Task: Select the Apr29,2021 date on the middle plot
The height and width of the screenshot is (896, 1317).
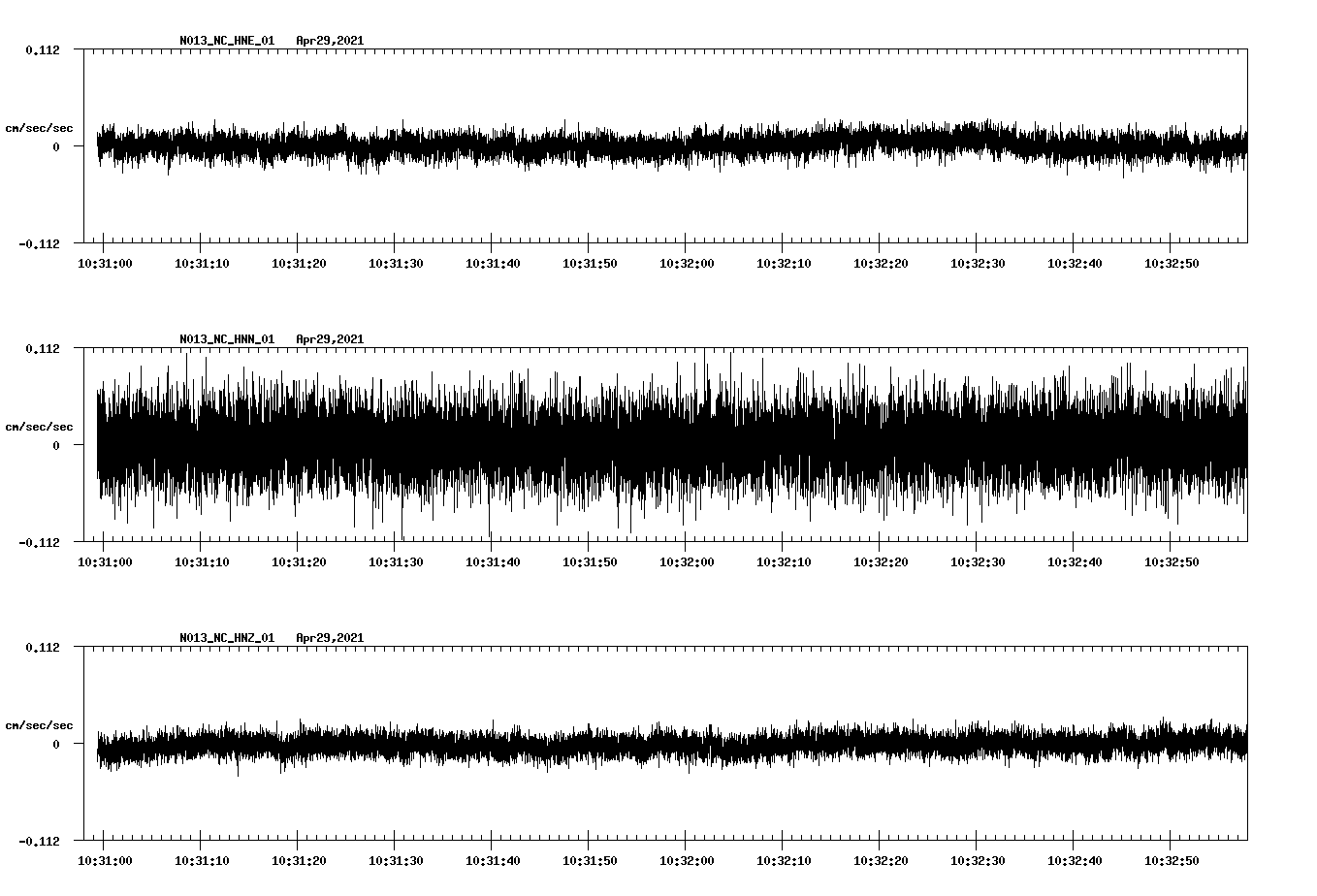Action: click(331, 338)
